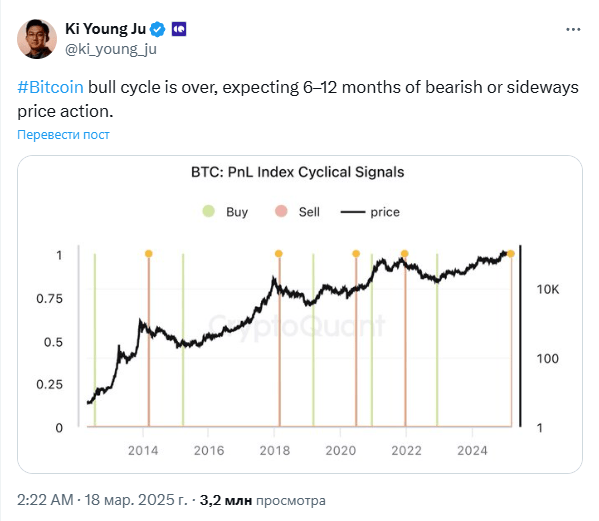Open the three-dot more options menu

click(573, 29)
